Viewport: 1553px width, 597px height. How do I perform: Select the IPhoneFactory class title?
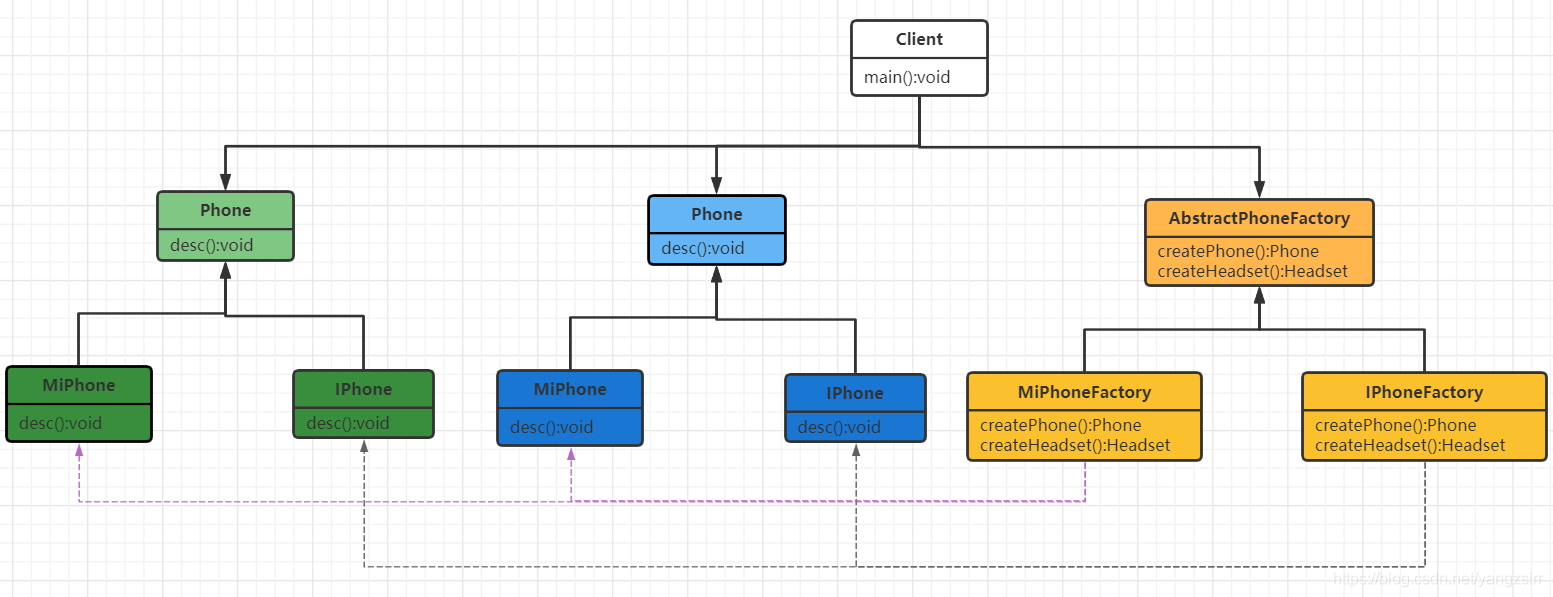tap(1424, 392)
